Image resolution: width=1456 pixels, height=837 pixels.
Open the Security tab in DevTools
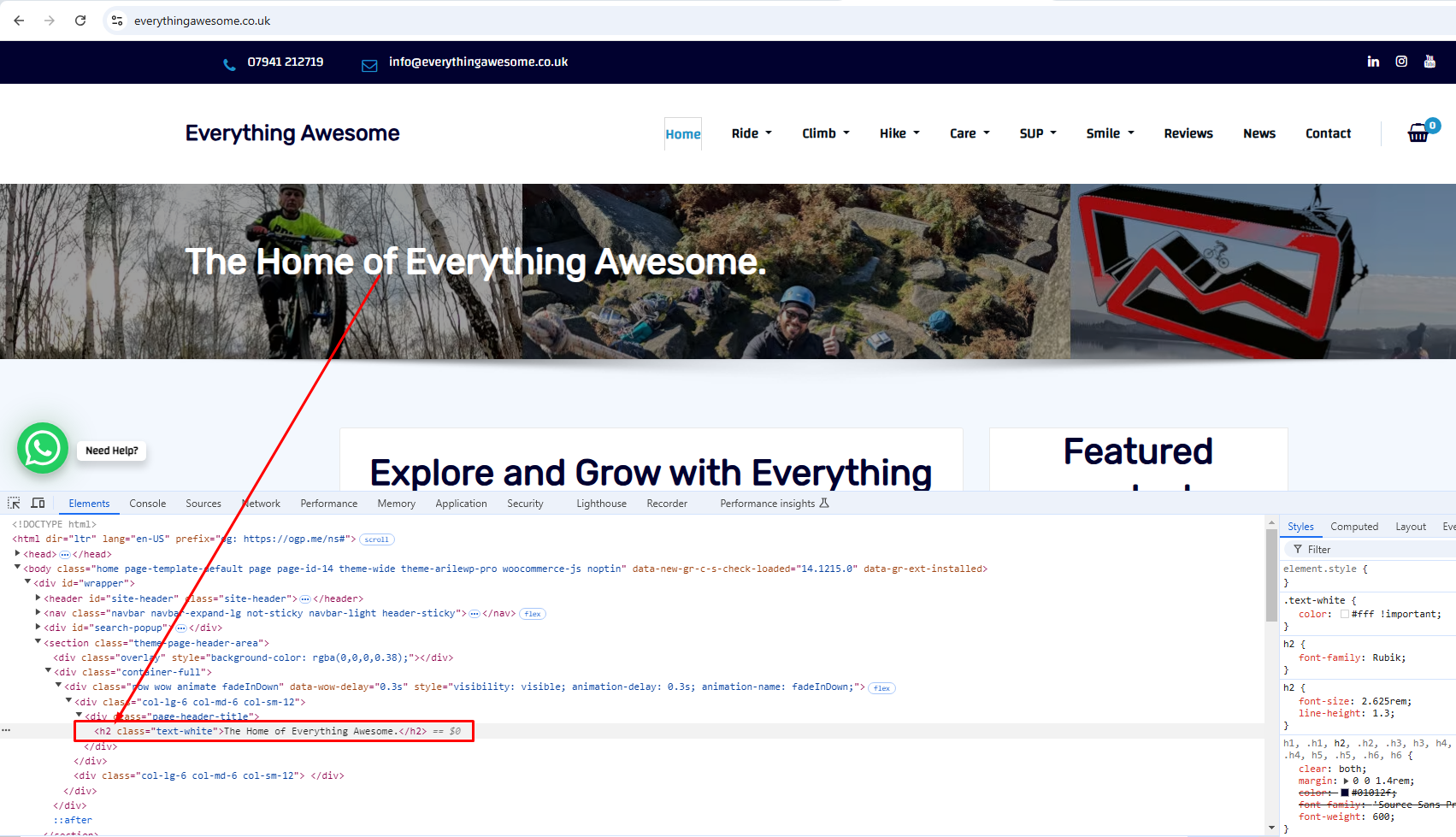tap(525, 504)
